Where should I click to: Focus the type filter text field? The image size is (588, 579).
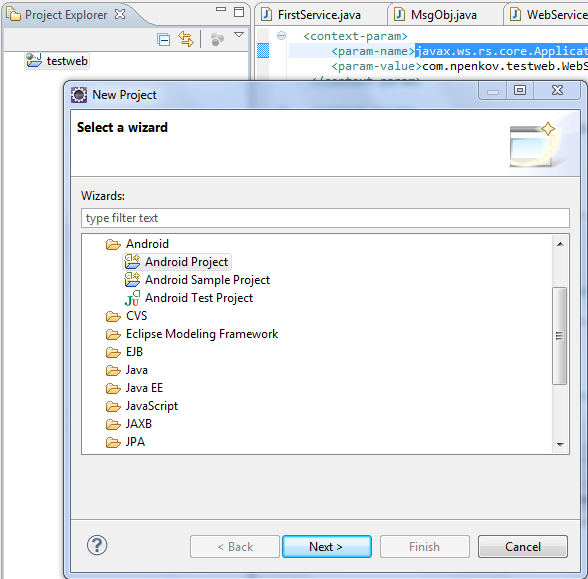coord(325,218)
